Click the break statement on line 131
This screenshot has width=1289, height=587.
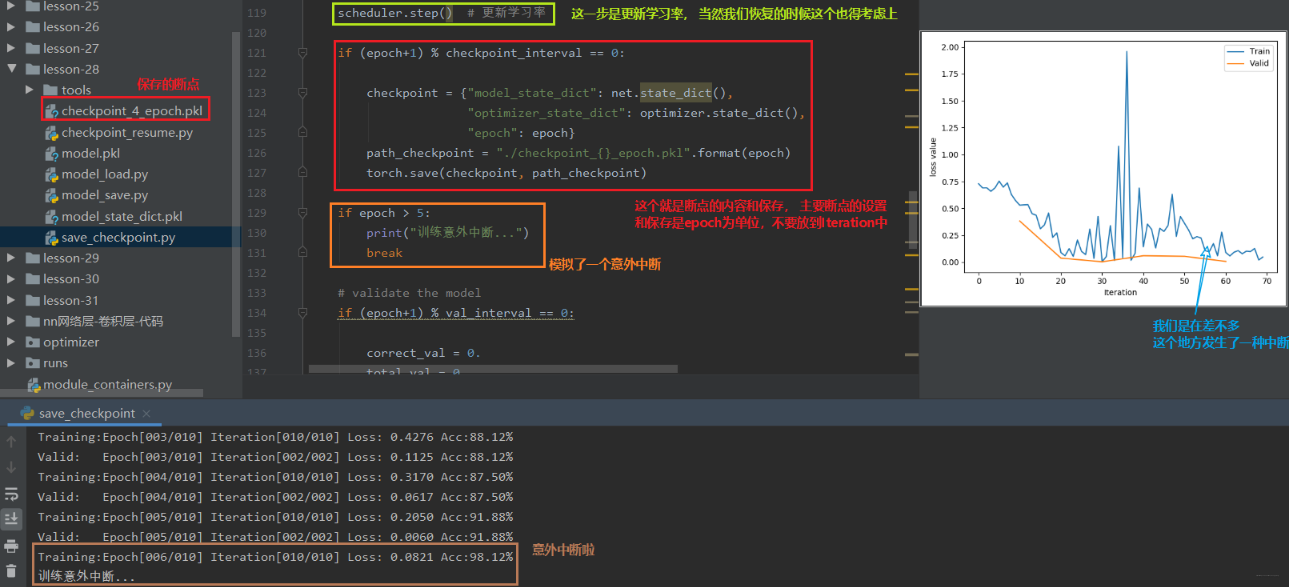384,253
